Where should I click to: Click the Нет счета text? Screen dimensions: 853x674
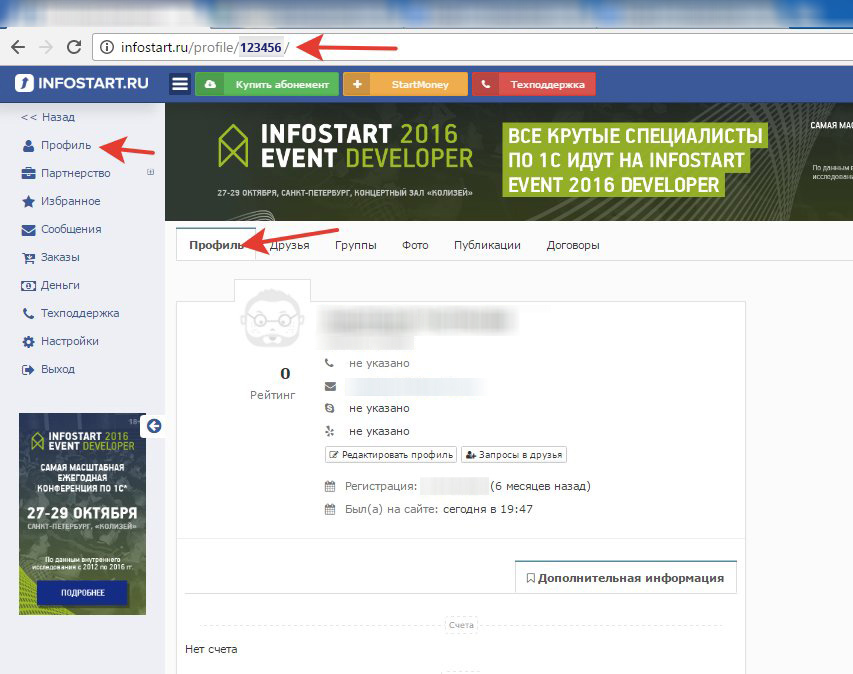pyautogui.click(x=211, y=649)
